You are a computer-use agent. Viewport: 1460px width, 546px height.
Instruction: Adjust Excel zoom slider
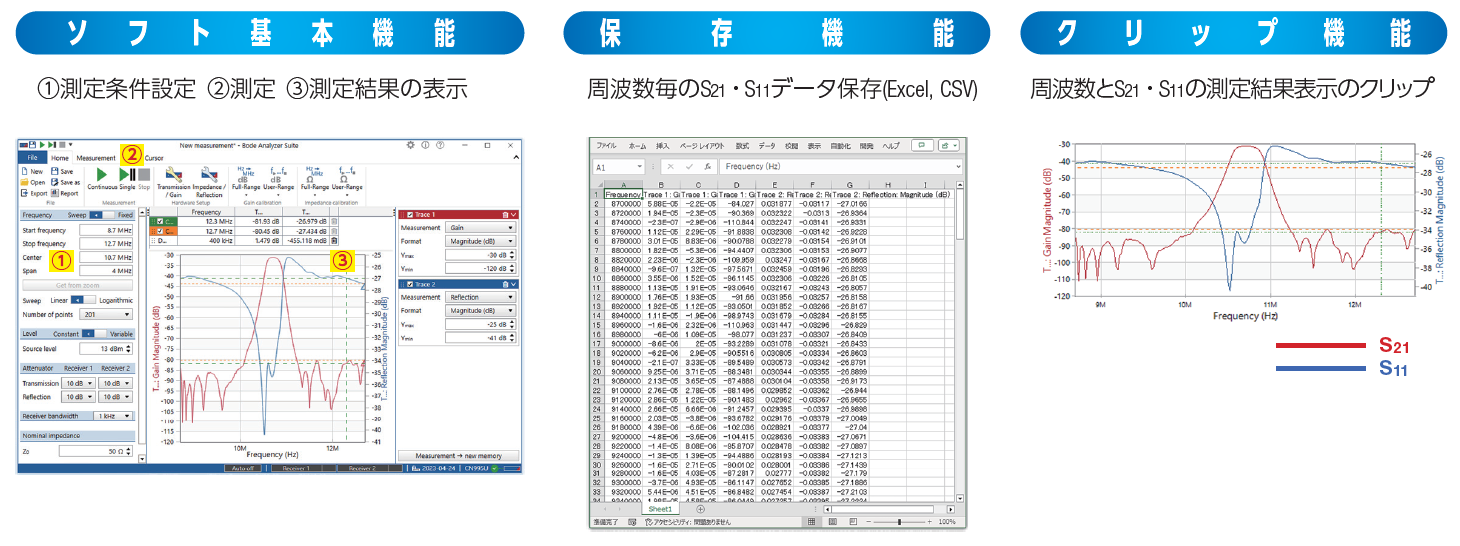(899, 522)
